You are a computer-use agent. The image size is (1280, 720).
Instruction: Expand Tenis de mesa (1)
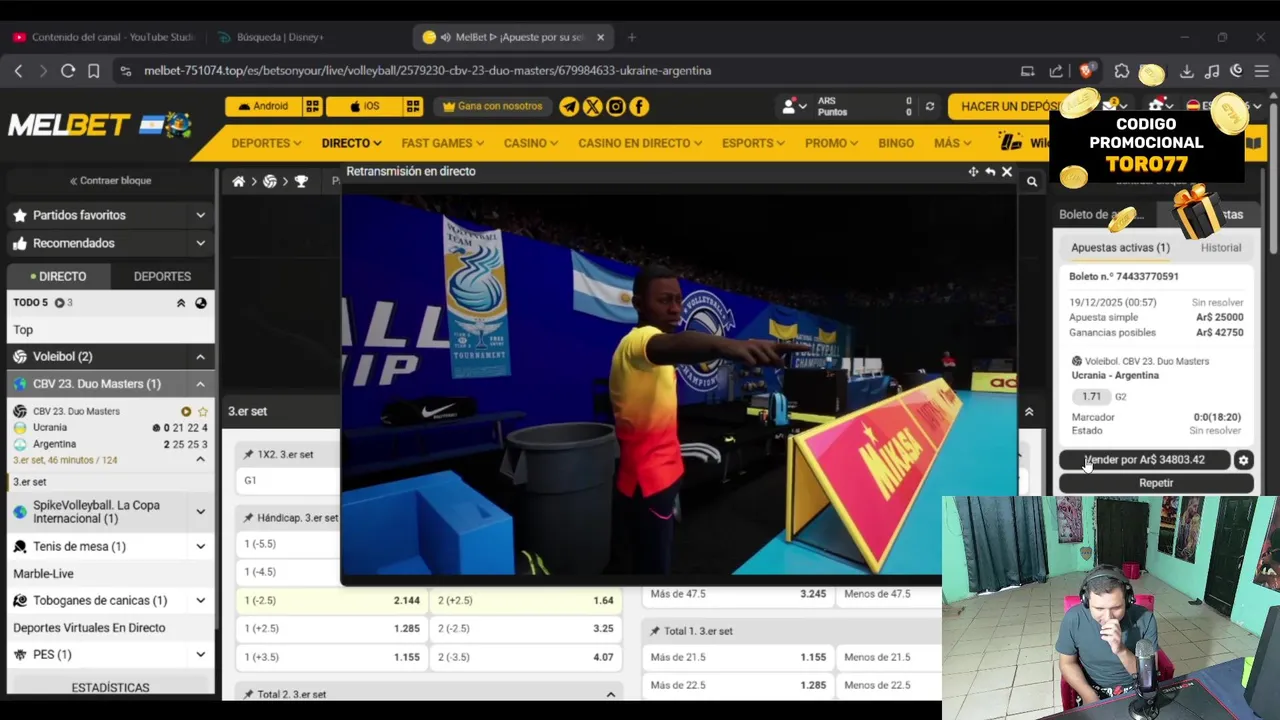(x=200, y=547)
